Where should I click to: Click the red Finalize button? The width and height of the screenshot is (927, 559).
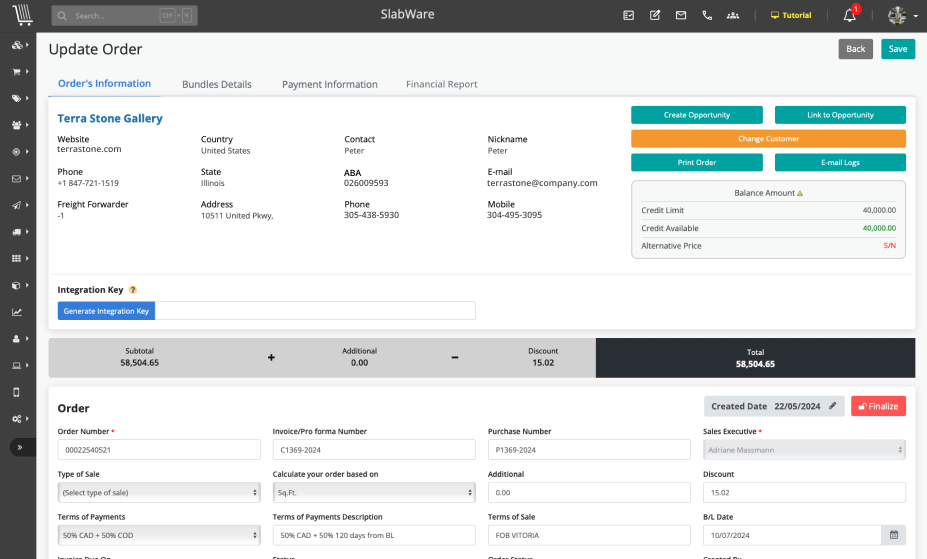[878, 406]
